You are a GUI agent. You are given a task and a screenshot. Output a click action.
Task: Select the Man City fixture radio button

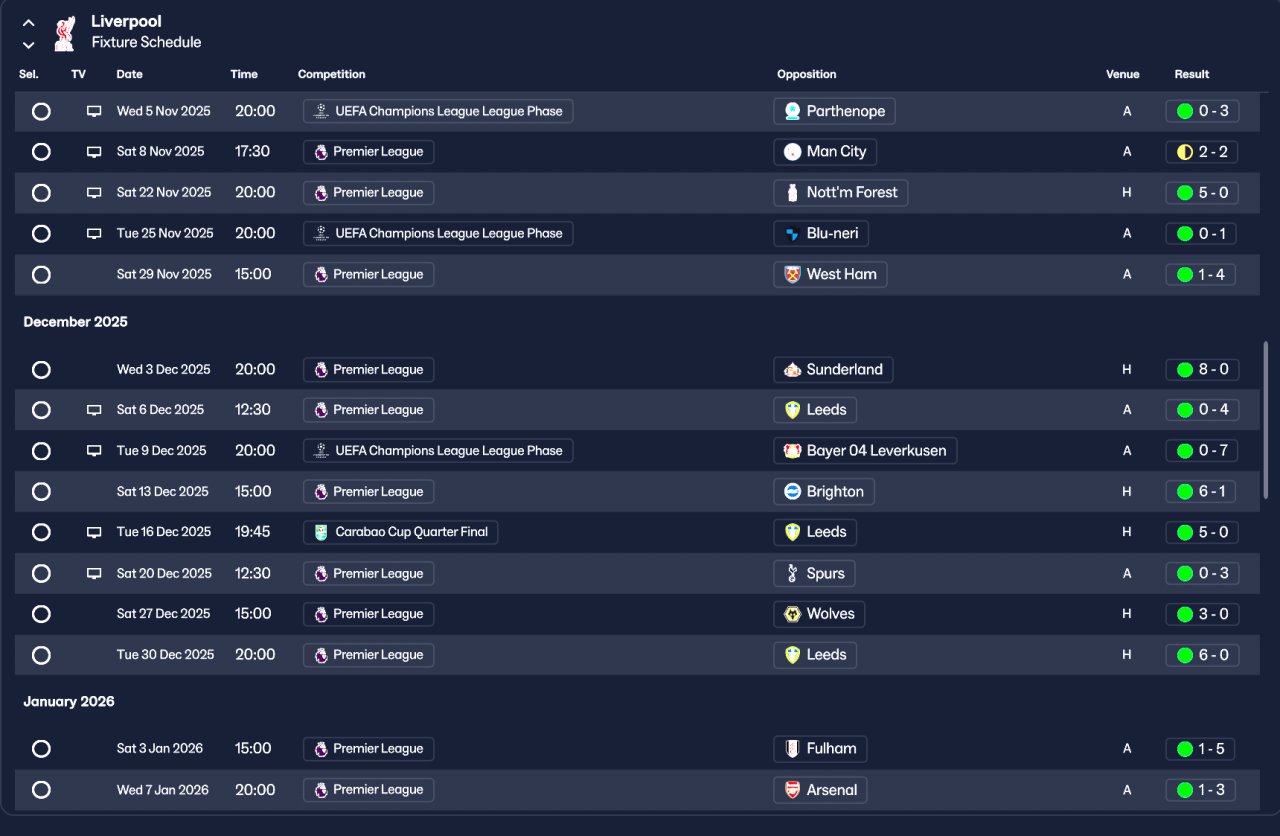coord(41,152)
